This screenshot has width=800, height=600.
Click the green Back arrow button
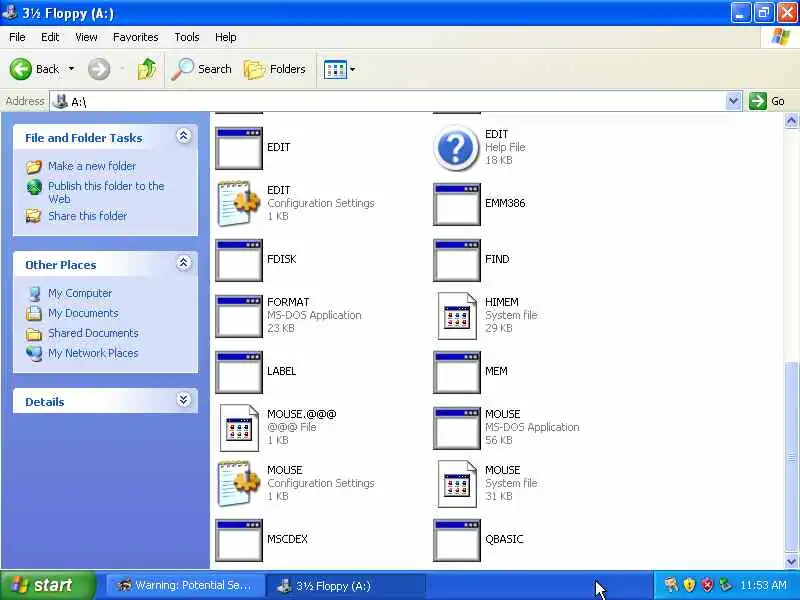coord(20,69)
